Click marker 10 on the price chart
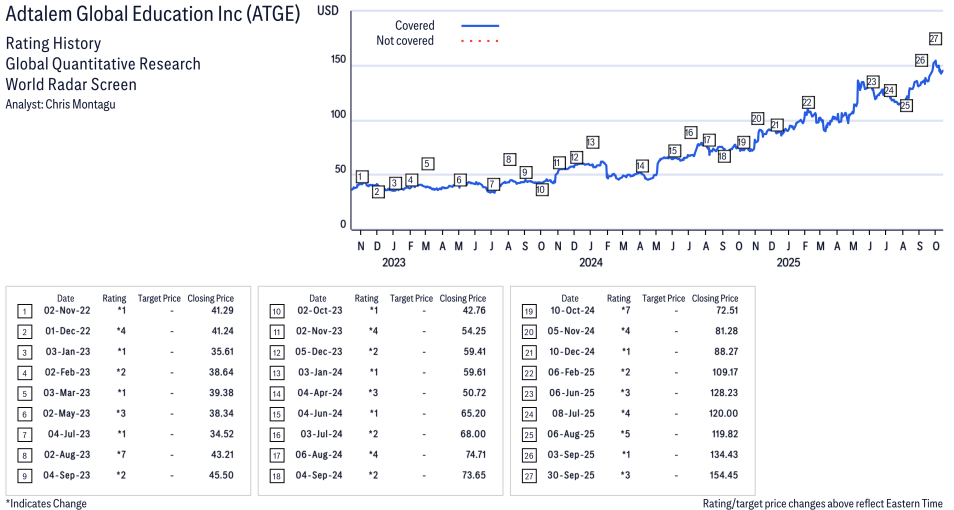Screen dimensions: 954x510 pyautogui.click(x=541, y=189)
